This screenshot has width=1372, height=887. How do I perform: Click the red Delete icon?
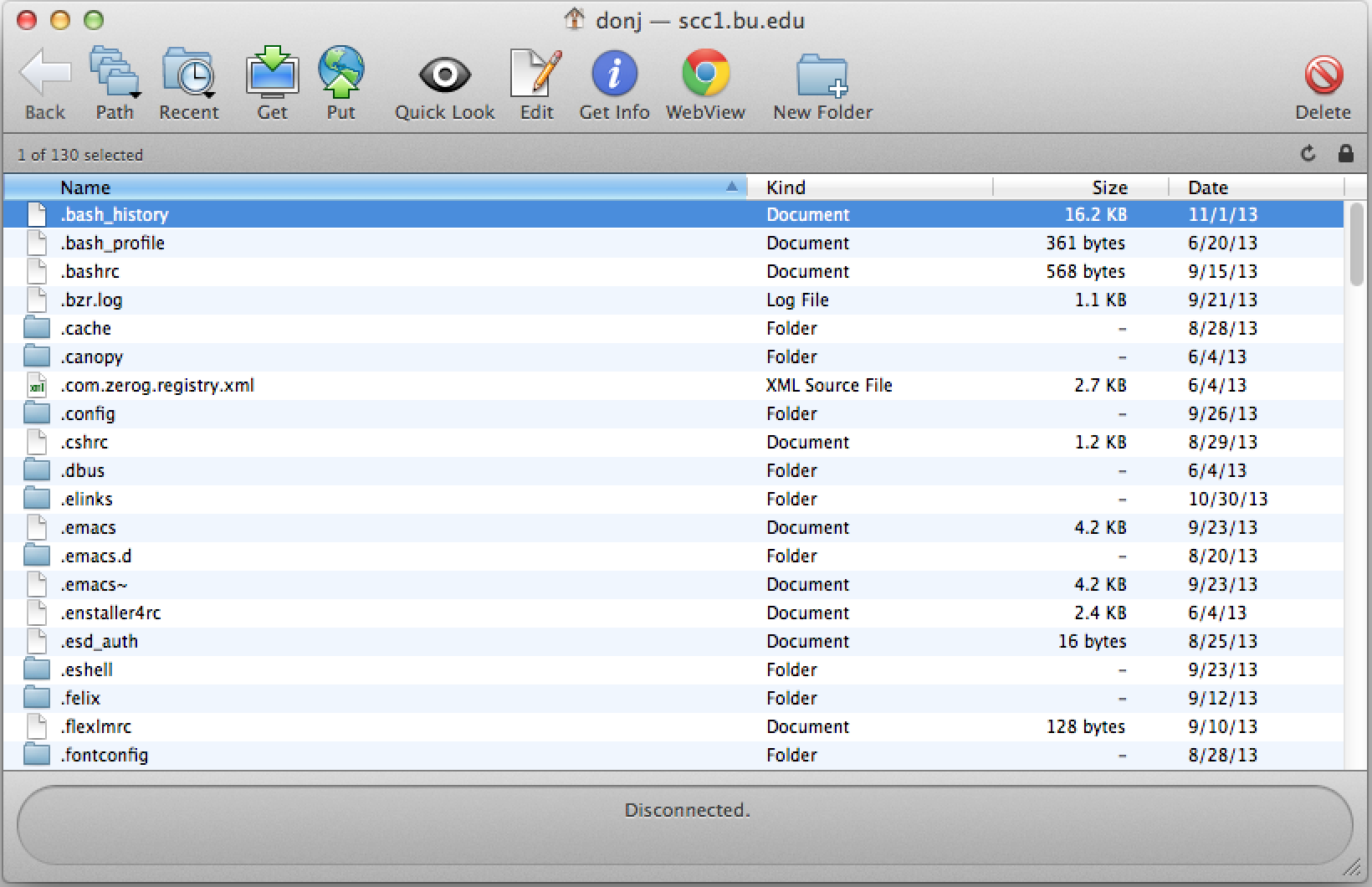pyautogui.click(x=1323, y=75)
